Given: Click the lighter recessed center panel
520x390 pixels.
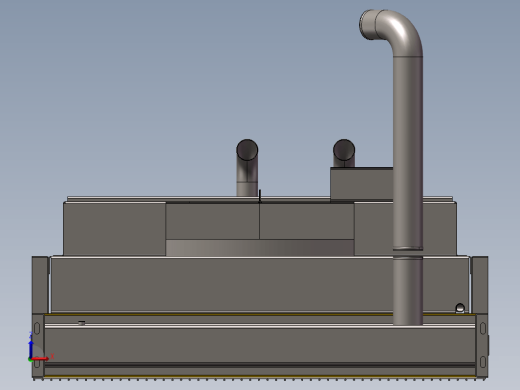Looking at the screenshot, I should (x=260, y=248).
